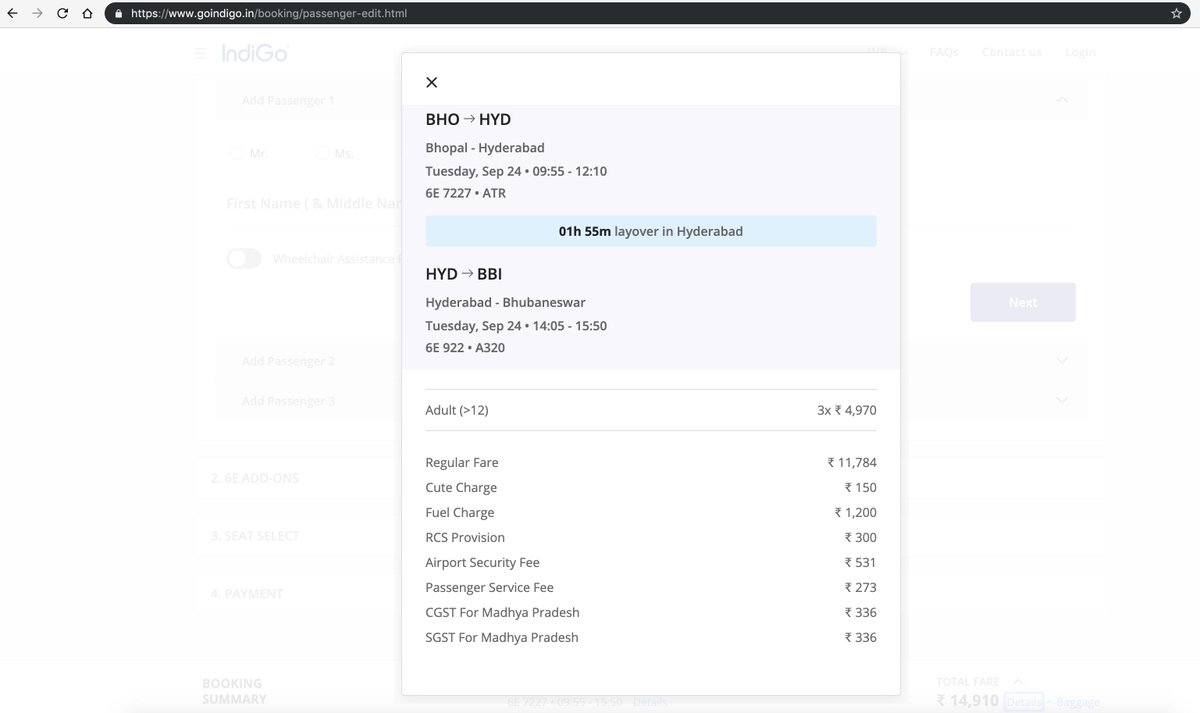
Task: Close the fare details popup
Action: (431, 82)
